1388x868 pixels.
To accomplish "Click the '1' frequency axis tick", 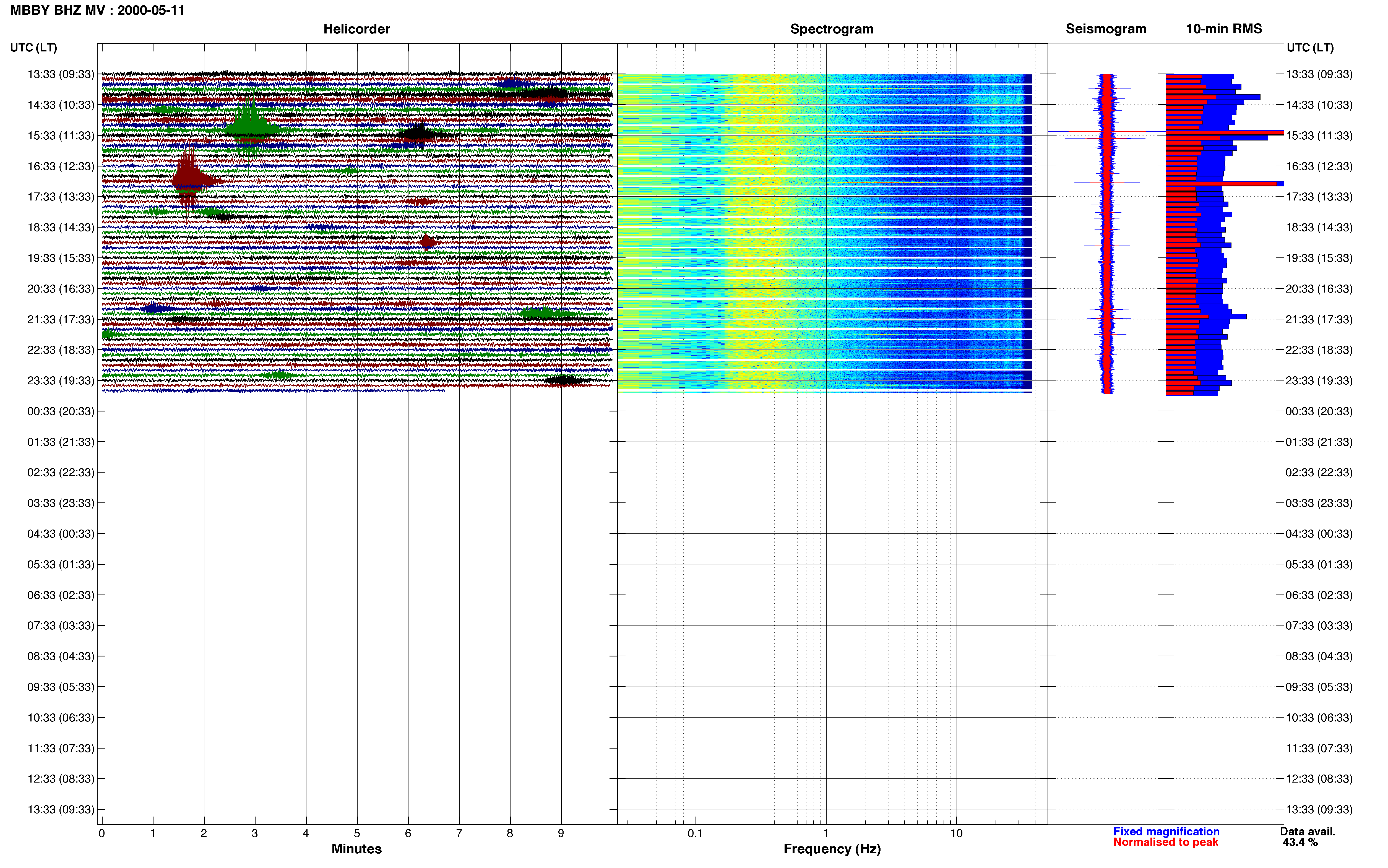I will [826, 833].
